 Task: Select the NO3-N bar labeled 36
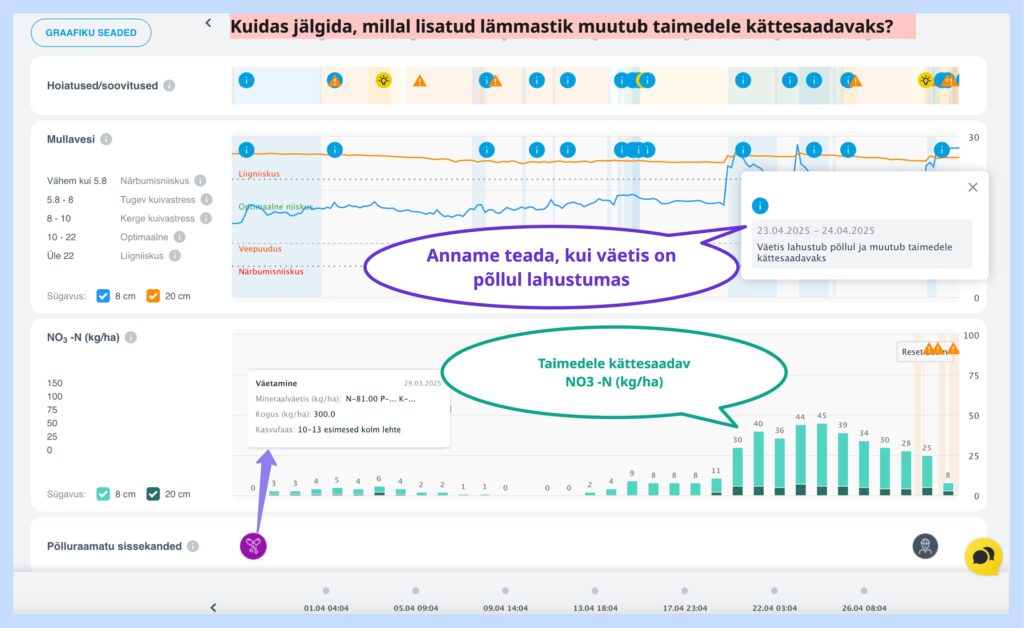click(x=779, y=467)
